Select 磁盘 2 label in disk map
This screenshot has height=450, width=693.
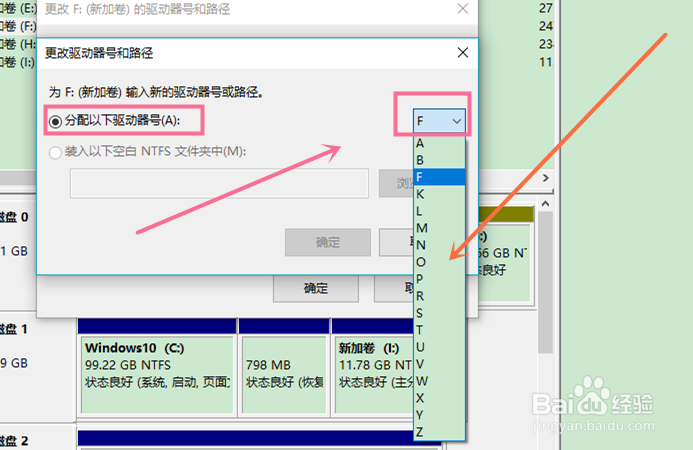coord(14,441)
